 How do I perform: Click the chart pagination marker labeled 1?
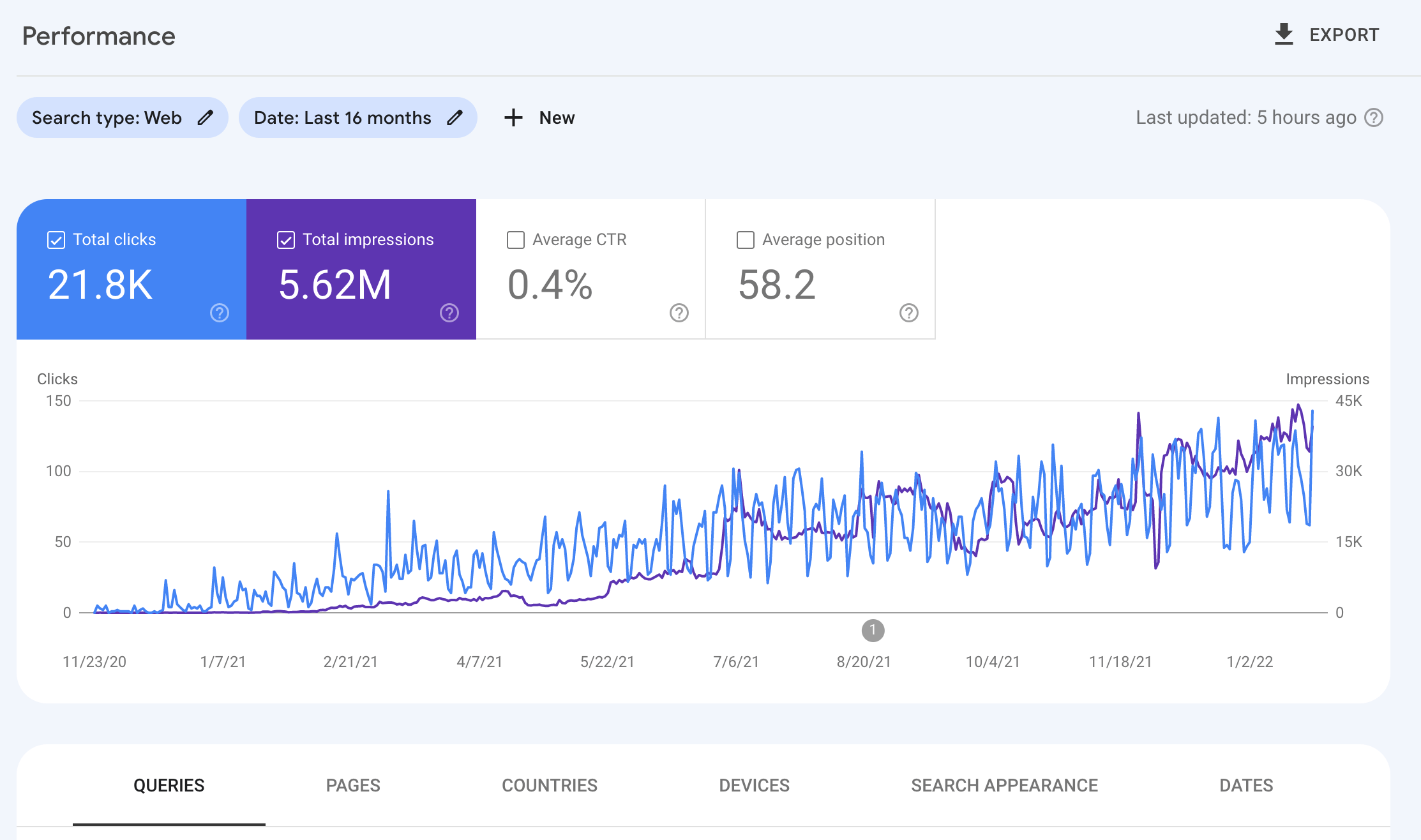pyautogui.click(x=873, y=631)
